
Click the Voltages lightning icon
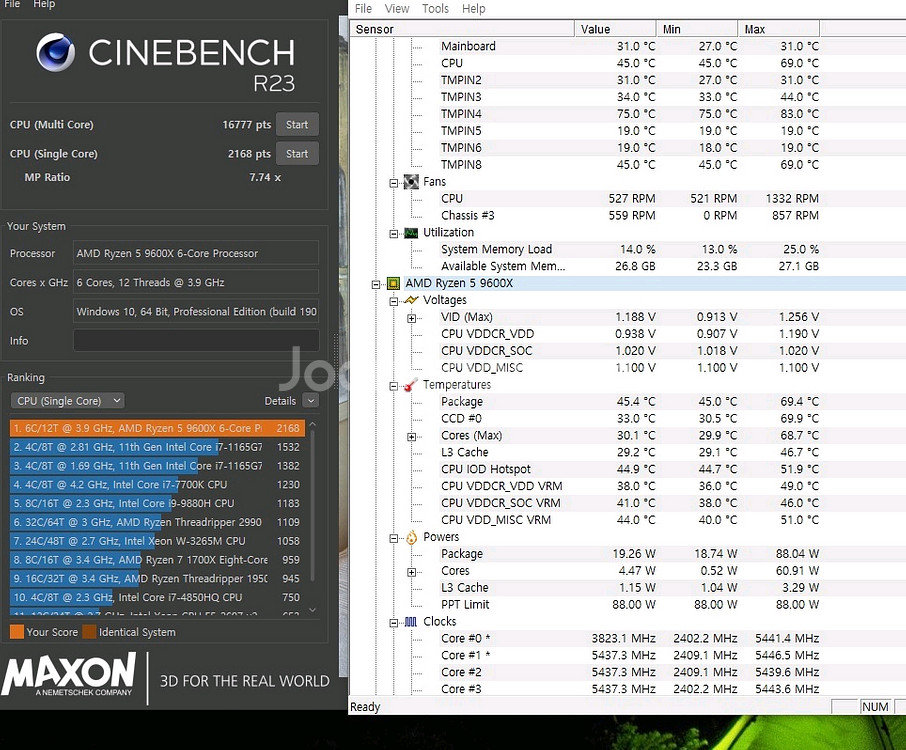click(x=412, y=300)
